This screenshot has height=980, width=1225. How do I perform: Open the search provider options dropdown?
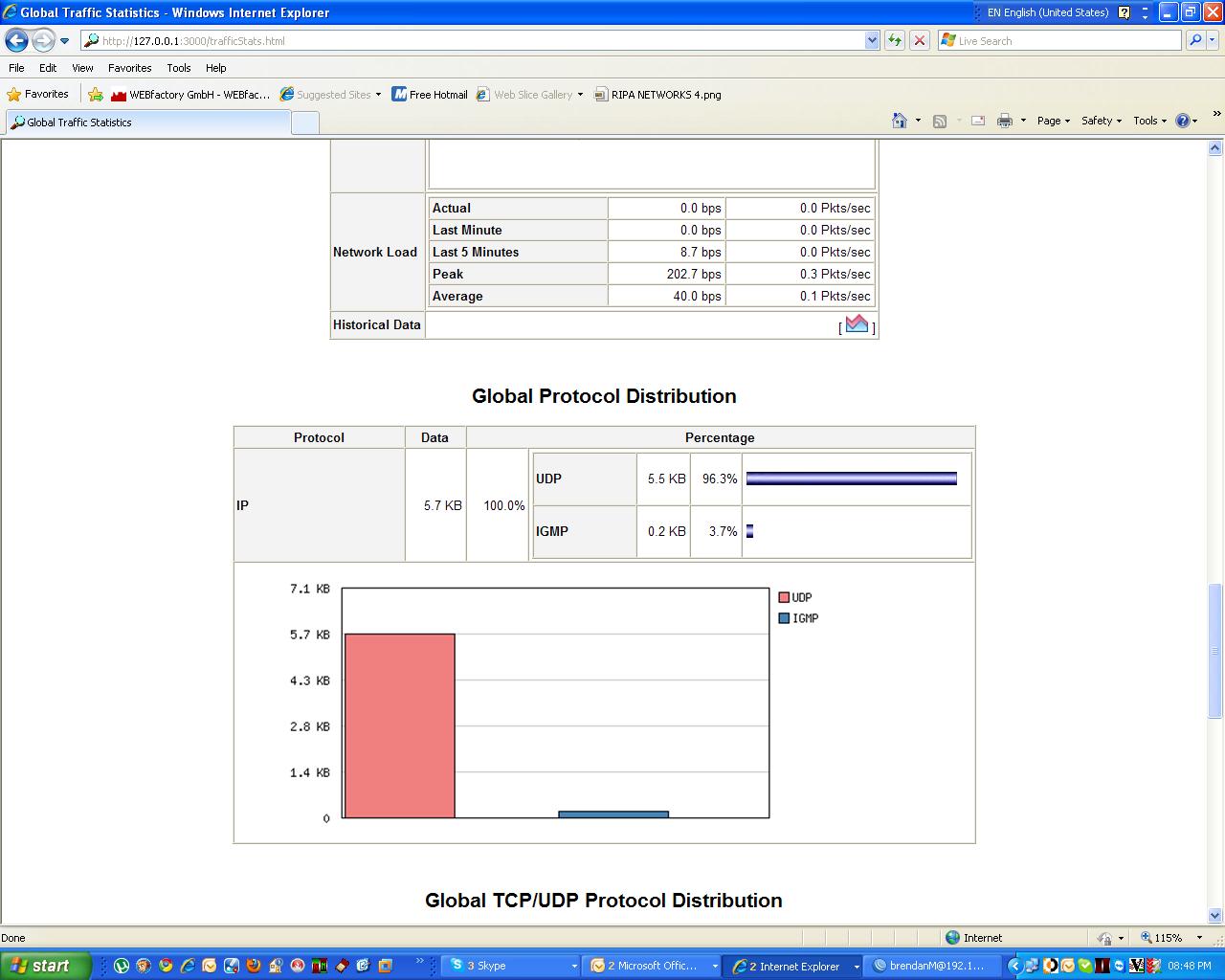point(1214,40)
